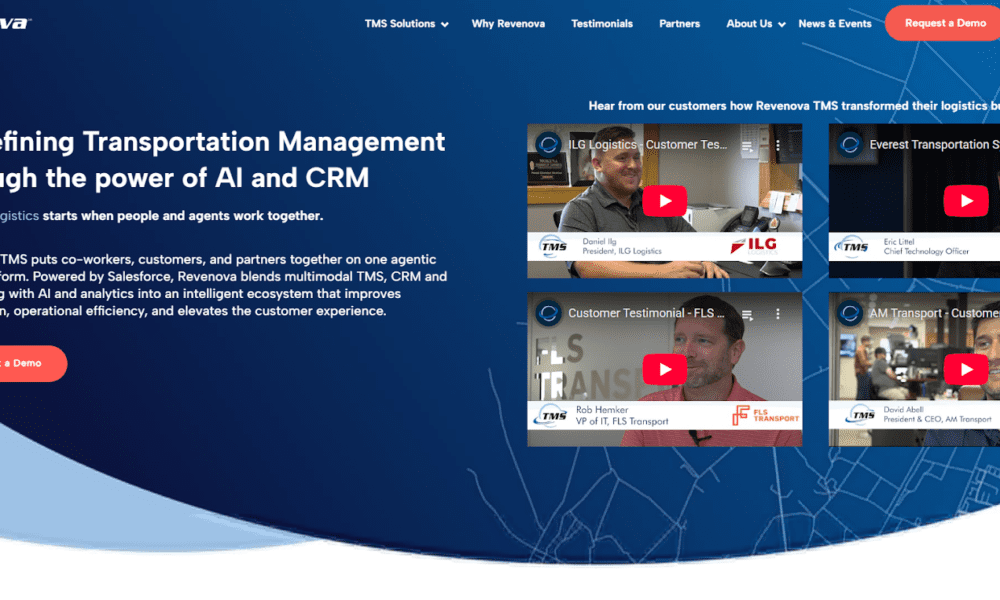
Task: Click the channel avatar on the Everest video
Action: click(x=849, y=144)
